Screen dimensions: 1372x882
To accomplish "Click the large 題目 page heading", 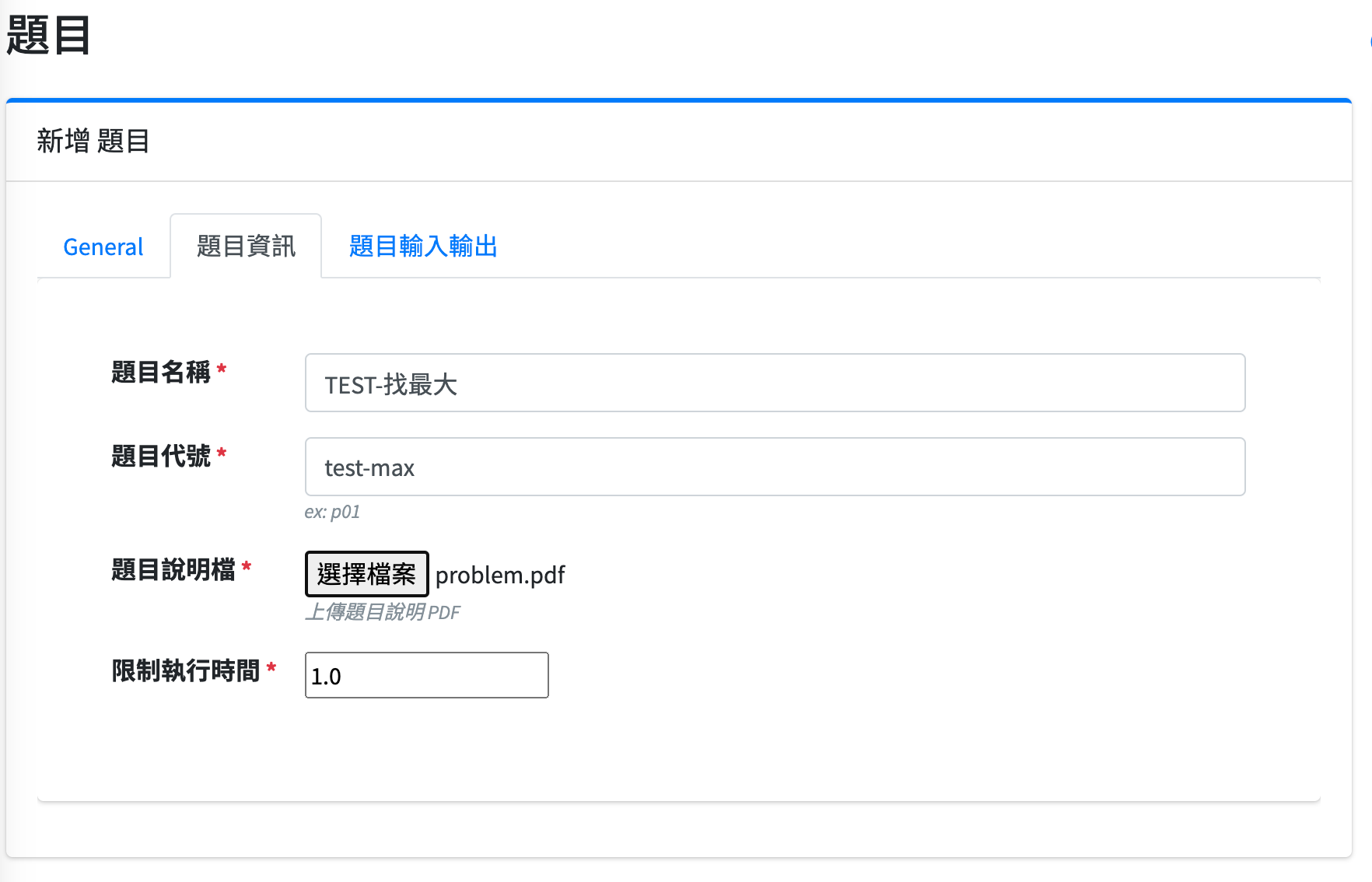I will click(x=48, y=36).
